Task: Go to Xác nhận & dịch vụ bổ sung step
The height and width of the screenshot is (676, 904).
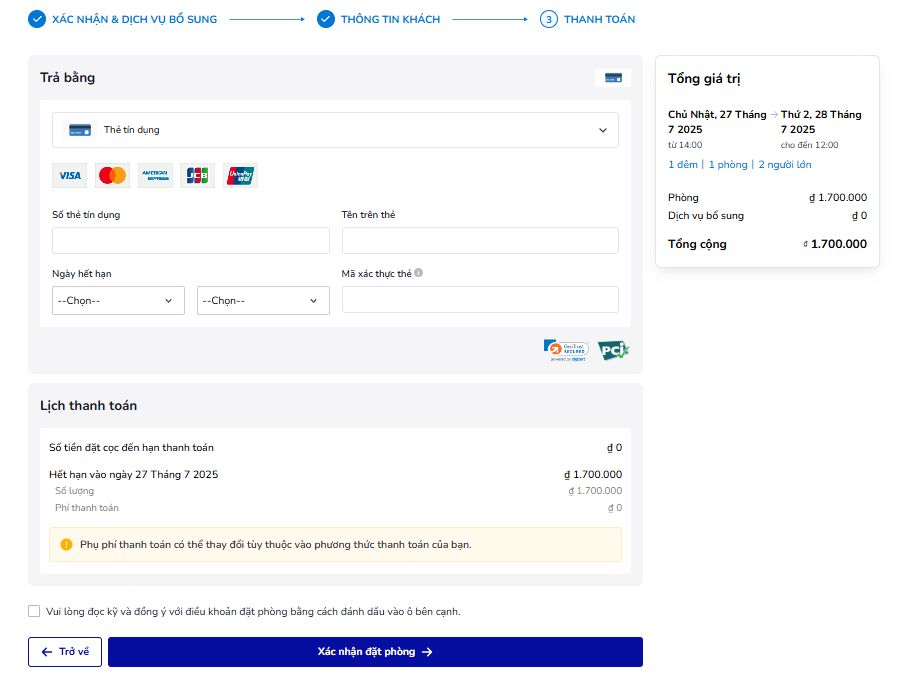Action: (123, 19)
